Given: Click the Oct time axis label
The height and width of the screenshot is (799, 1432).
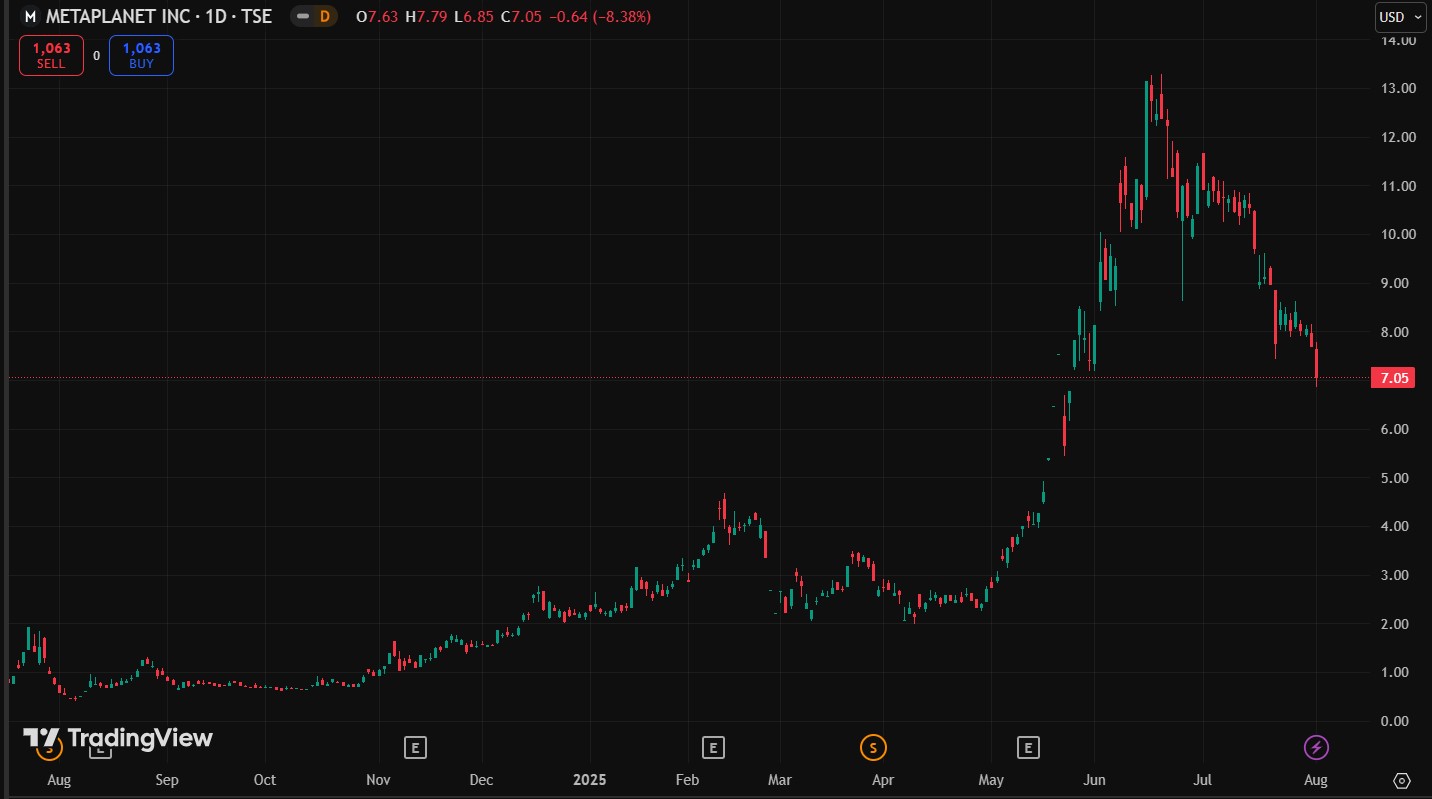Looking at the screenshot, I should coord(265,780).
